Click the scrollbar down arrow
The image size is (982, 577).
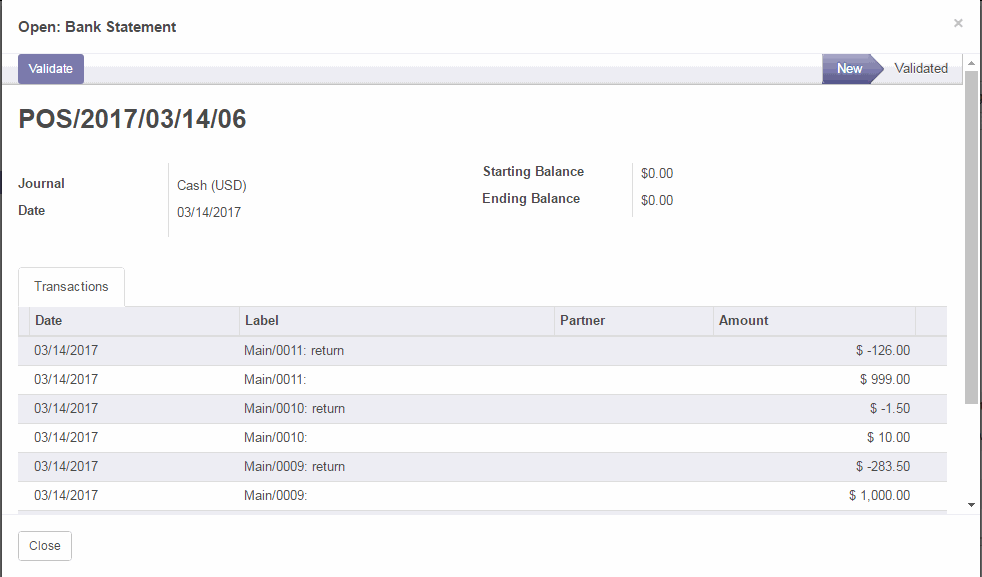pos(972,506)
